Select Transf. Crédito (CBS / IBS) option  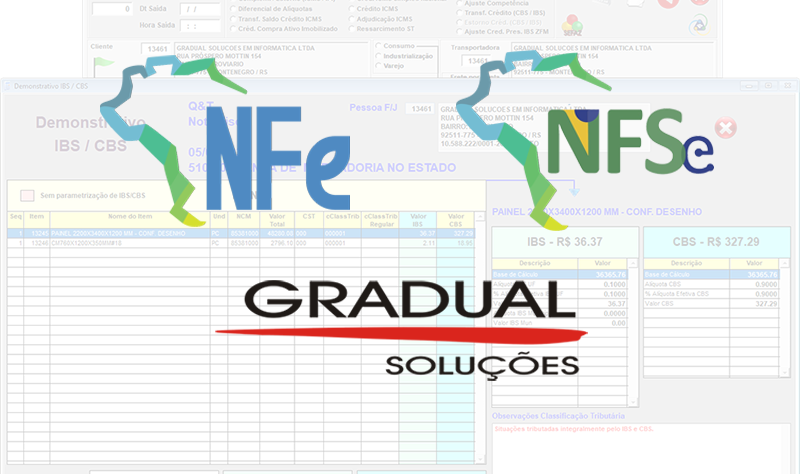[460, 13]
